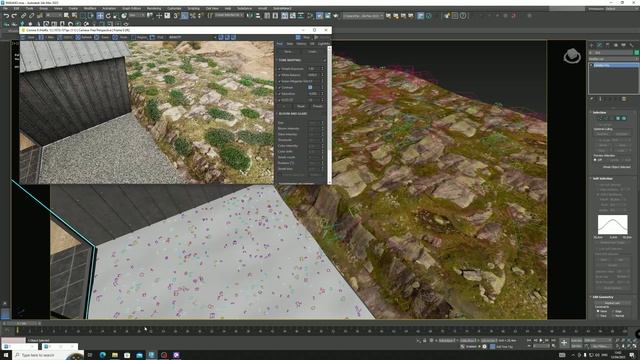Image resolution: width=640 pixels, height=360 pixels.
Task: Open the Rendering menu
Action: coord(153,8)
